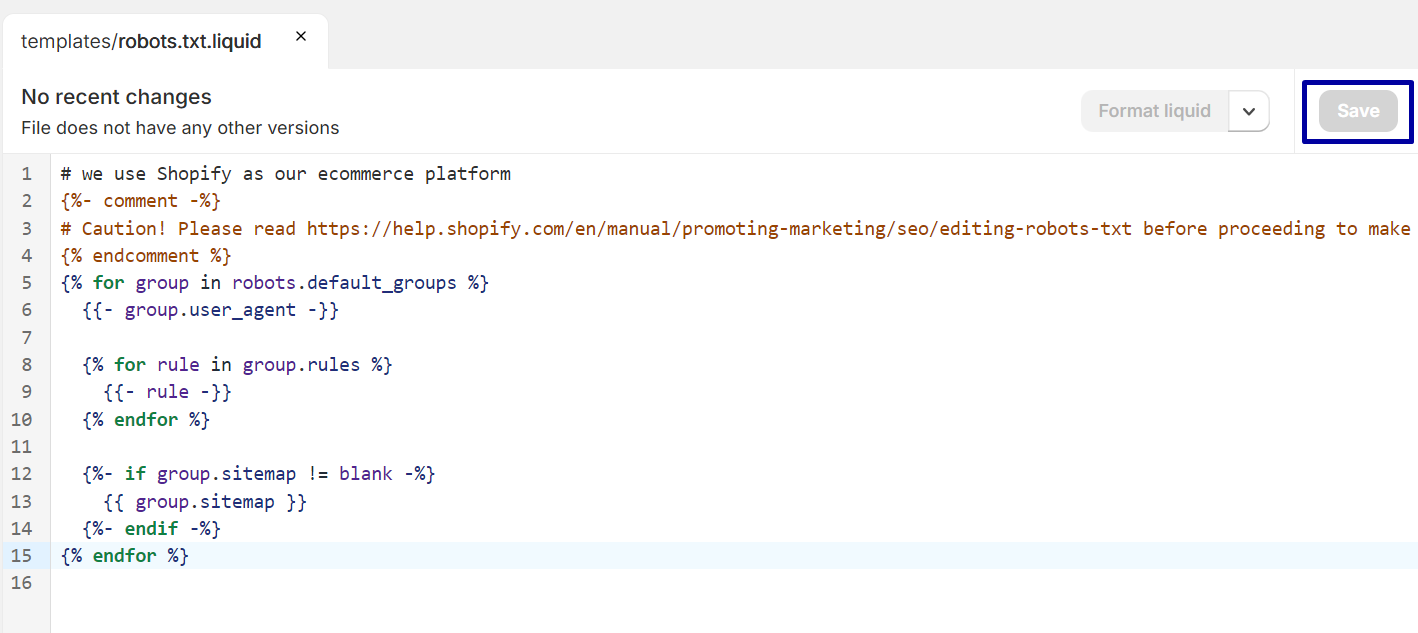Click the "{% endcomment %}" line

pyautogui.click(x=146, y=255)
